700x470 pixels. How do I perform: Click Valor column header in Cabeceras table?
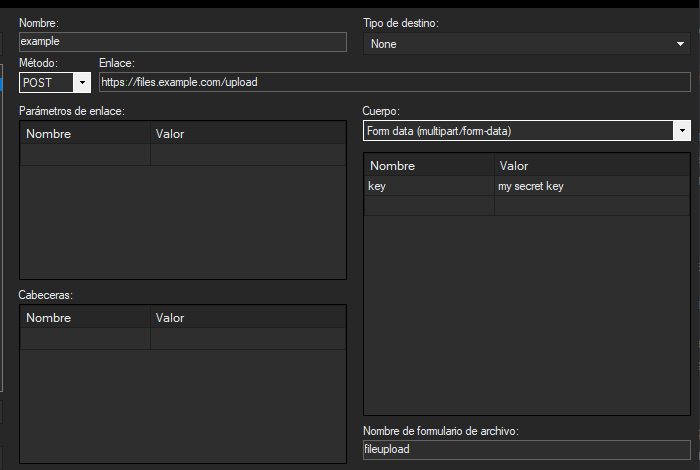tap(248, 317)
